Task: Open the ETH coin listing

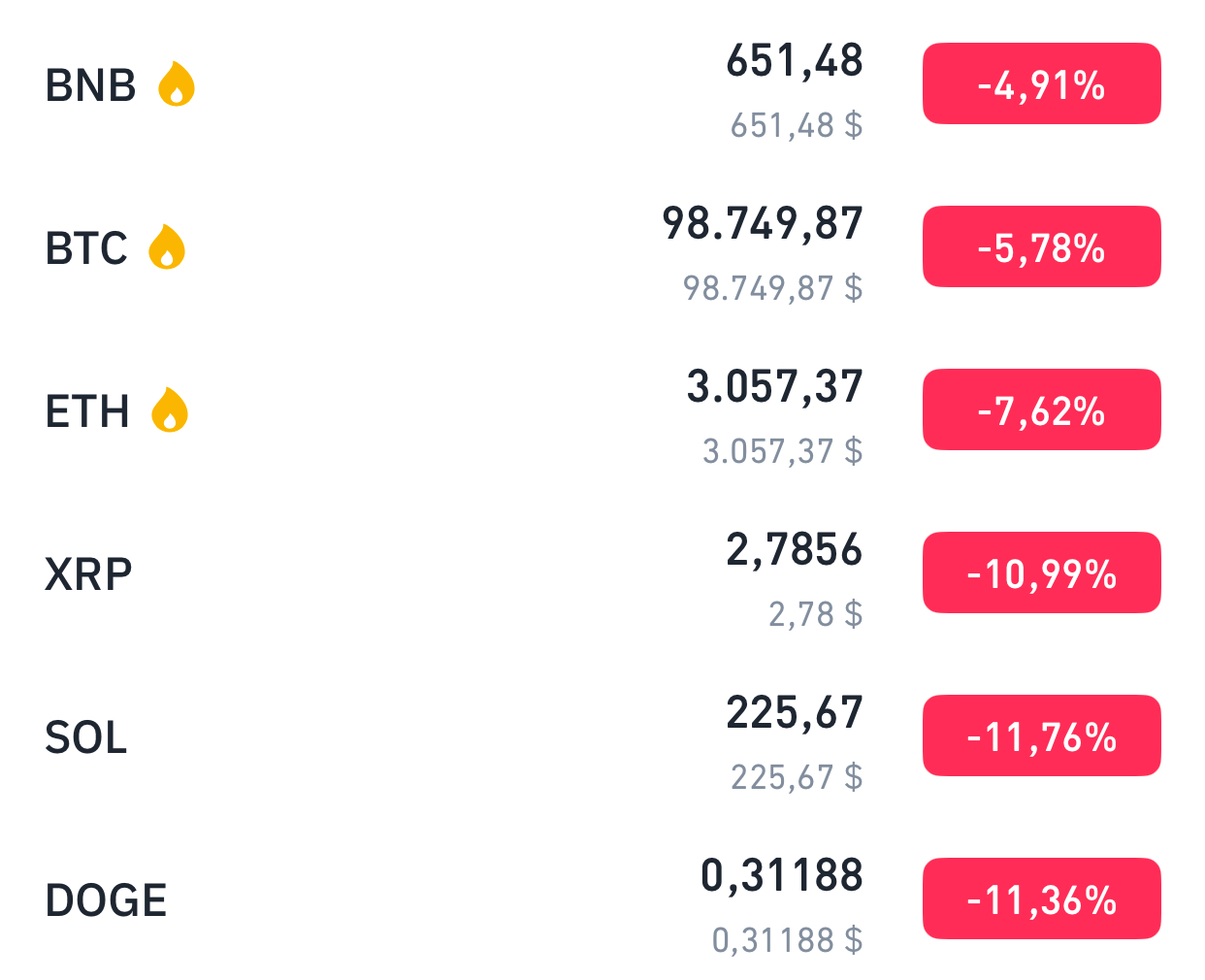Action: [87, 411]
